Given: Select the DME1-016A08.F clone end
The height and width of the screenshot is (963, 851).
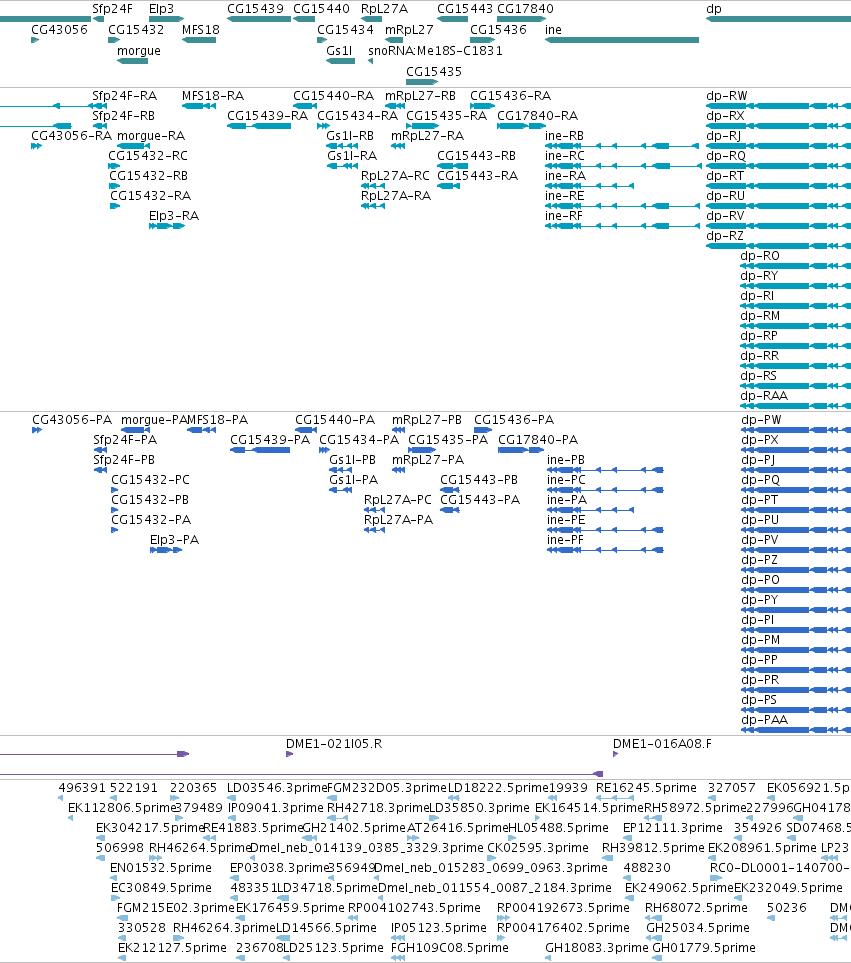Looking at the screenshot, I should (x=663, y=744).
